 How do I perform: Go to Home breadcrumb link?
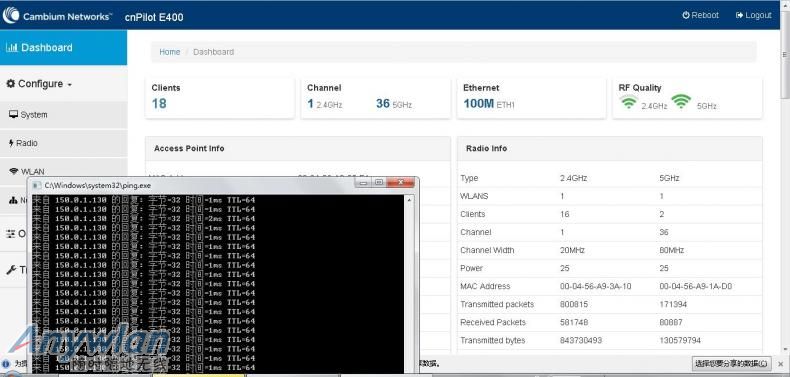tap(169, 52)
